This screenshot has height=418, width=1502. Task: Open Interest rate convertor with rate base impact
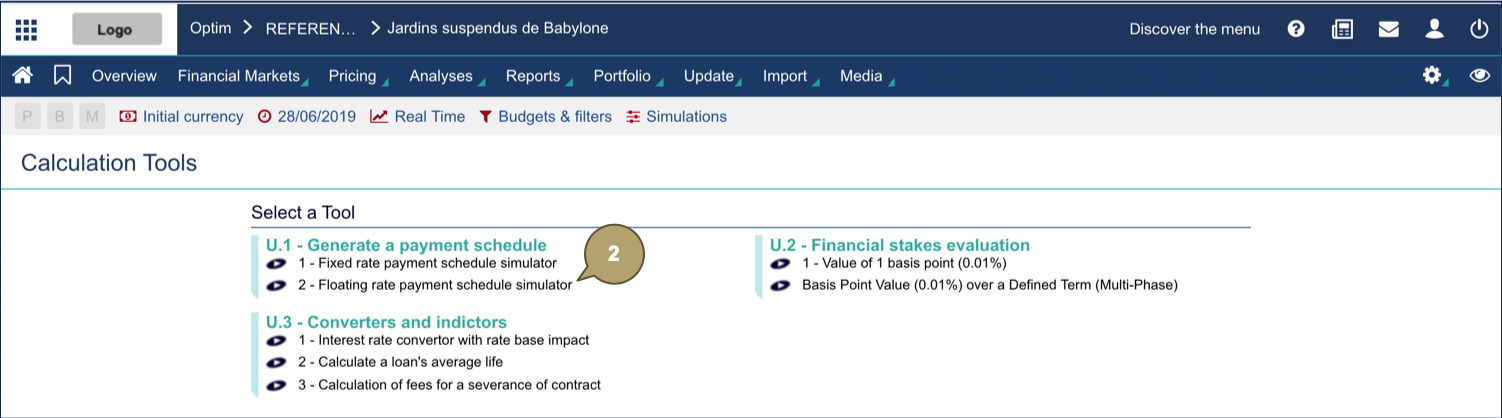pyautogui.click(x=444, y=340)
